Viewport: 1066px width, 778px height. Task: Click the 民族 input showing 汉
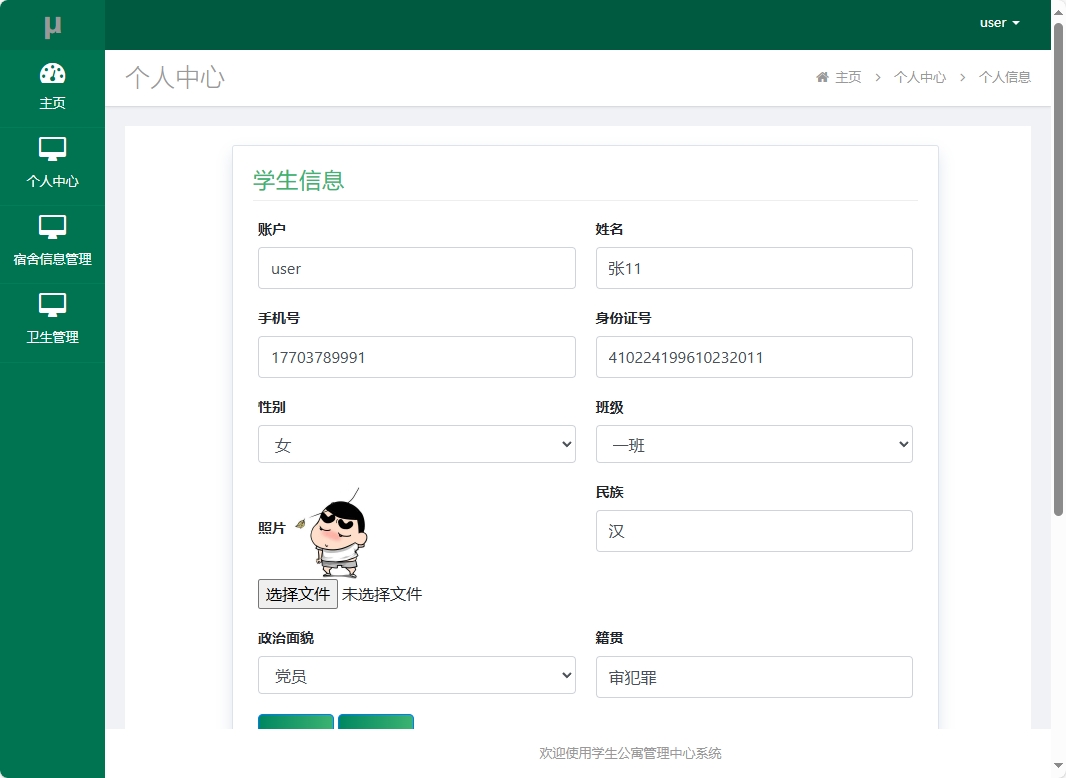753,531
